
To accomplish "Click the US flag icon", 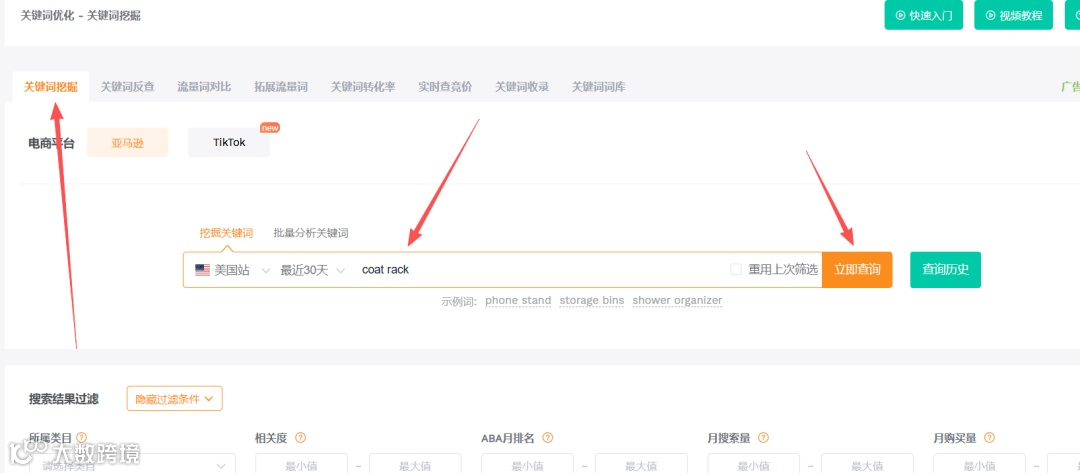I will pos(202,270).
